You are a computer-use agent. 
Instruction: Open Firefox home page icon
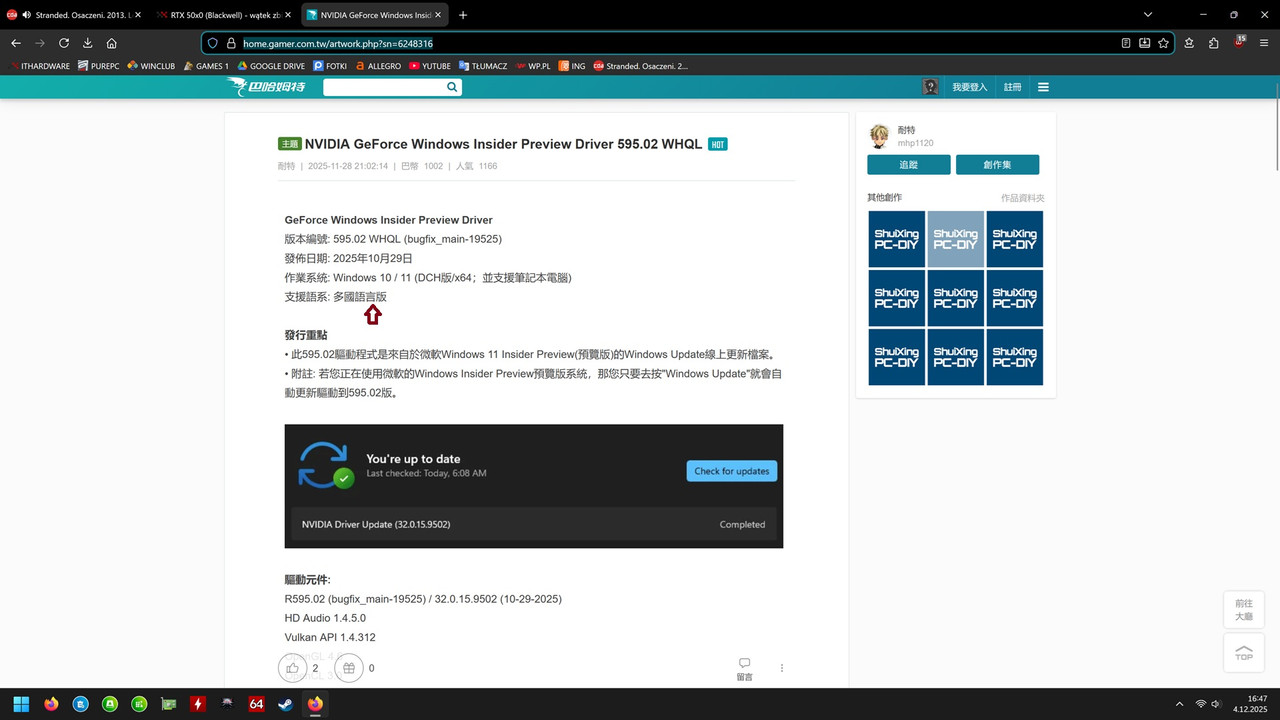pyautogui.click(x=112, y=43)
